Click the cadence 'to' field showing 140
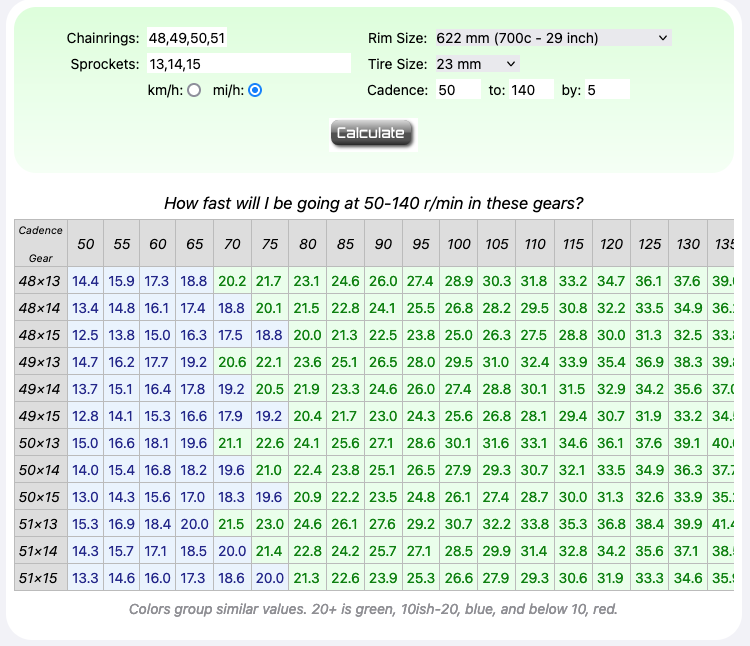The image size is (750, 646). pos(531,90)
